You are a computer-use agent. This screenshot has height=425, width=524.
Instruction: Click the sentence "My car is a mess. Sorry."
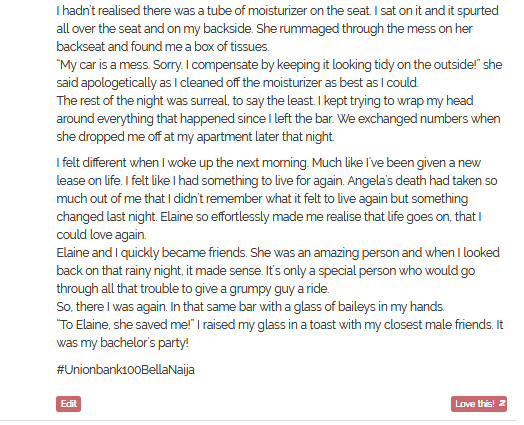tap(120, 64)
